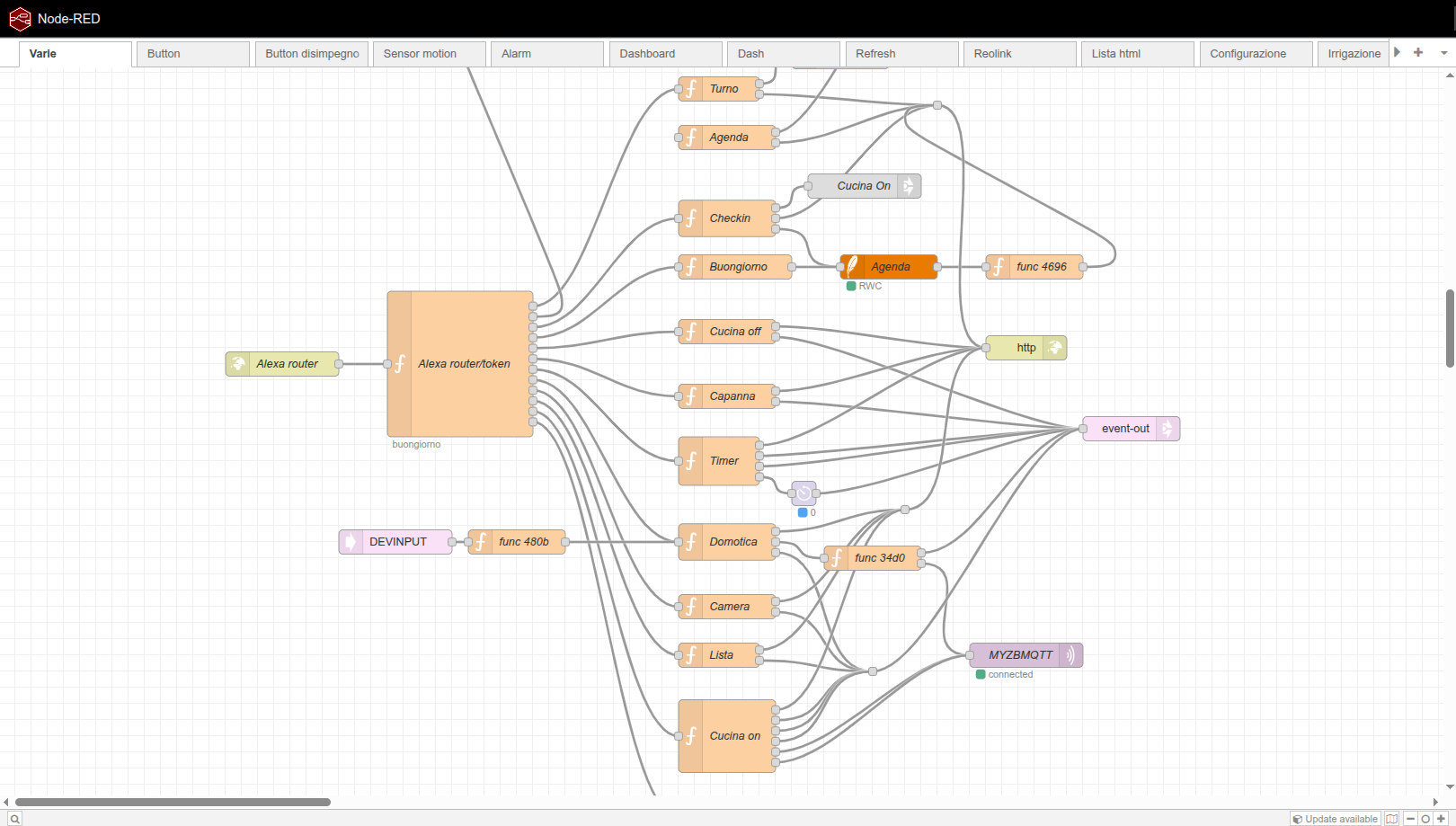Select the http response node icon
1456x826 pixels.
(x=1056, y=348)
